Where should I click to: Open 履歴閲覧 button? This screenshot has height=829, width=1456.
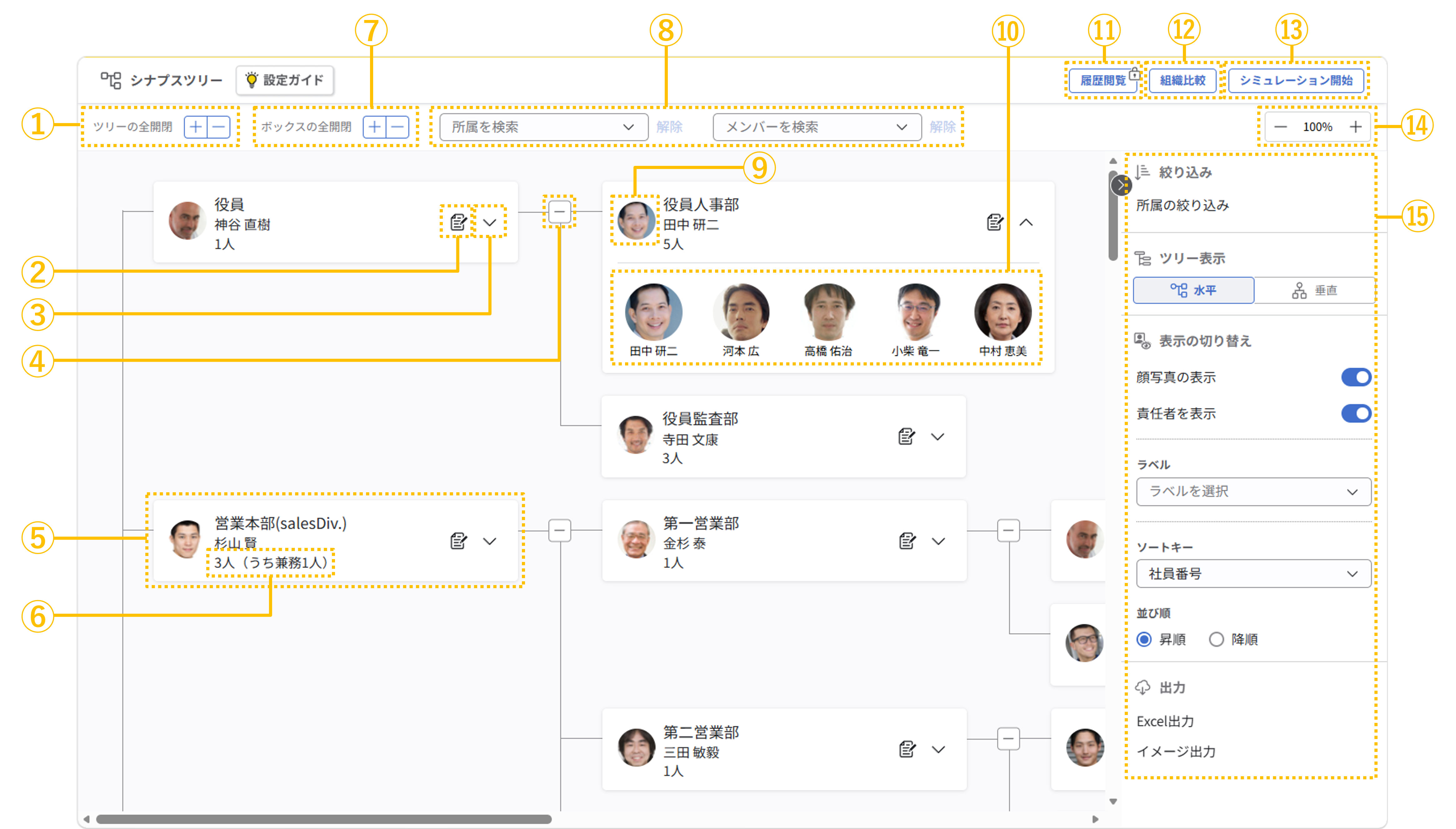point(1103,80)
